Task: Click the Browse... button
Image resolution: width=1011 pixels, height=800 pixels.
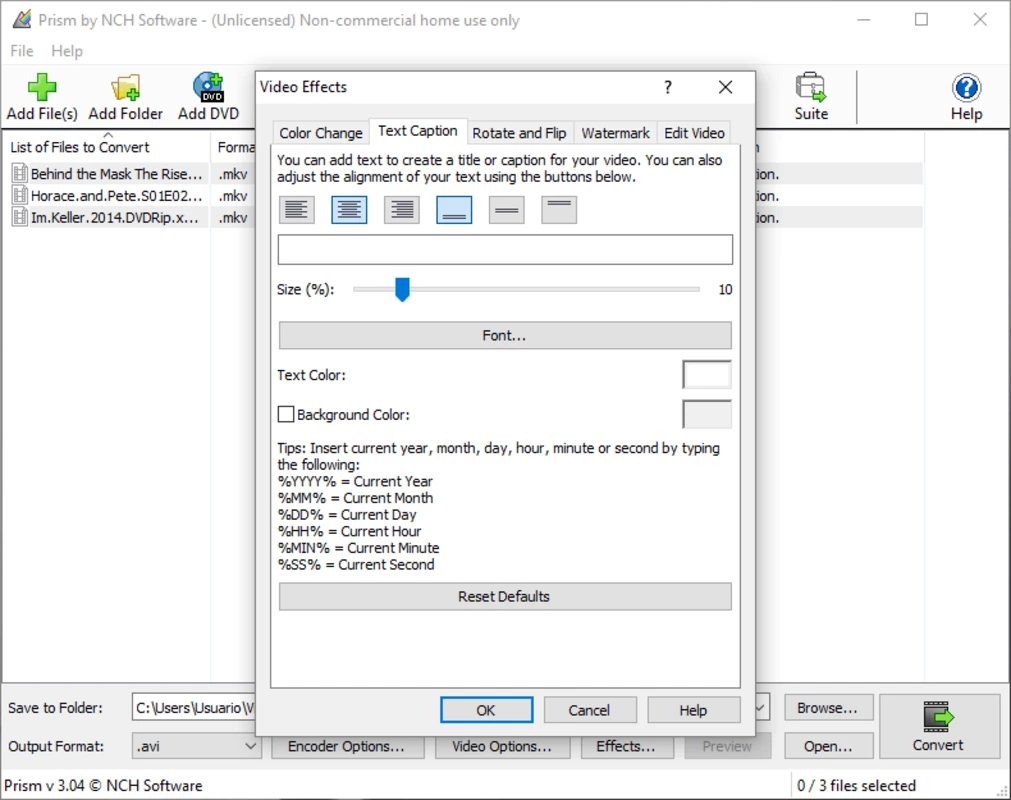Action: [x=828, y=708]
